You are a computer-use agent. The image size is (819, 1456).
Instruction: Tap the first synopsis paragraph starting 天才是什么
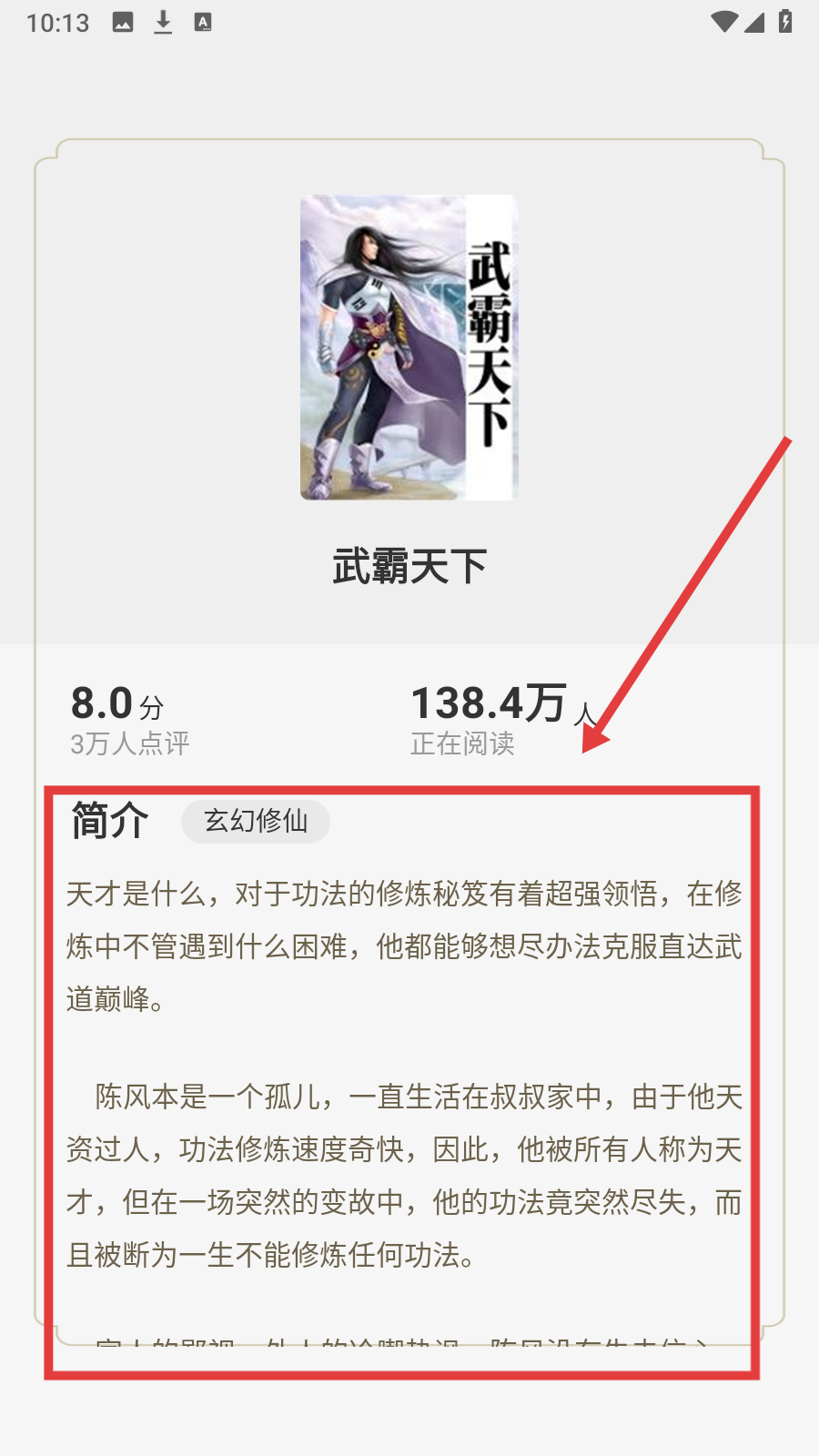click(x=404, y=946)
